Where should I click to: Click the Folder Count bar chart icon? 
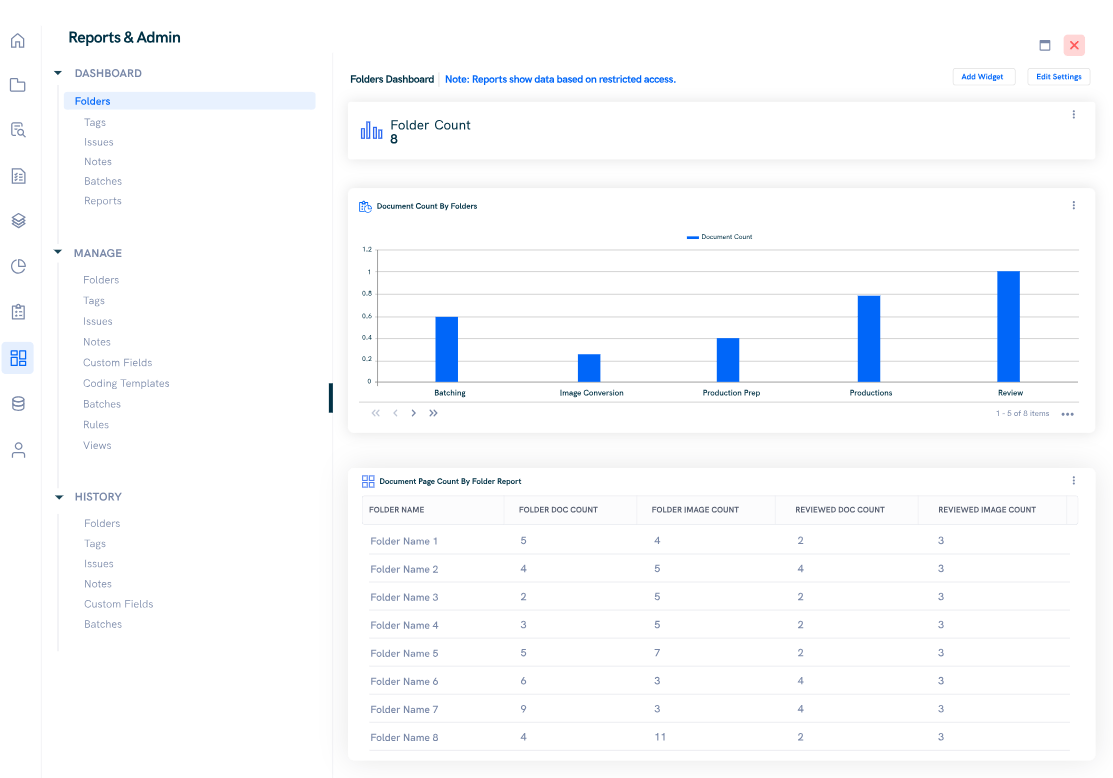(x=371, y=131)
